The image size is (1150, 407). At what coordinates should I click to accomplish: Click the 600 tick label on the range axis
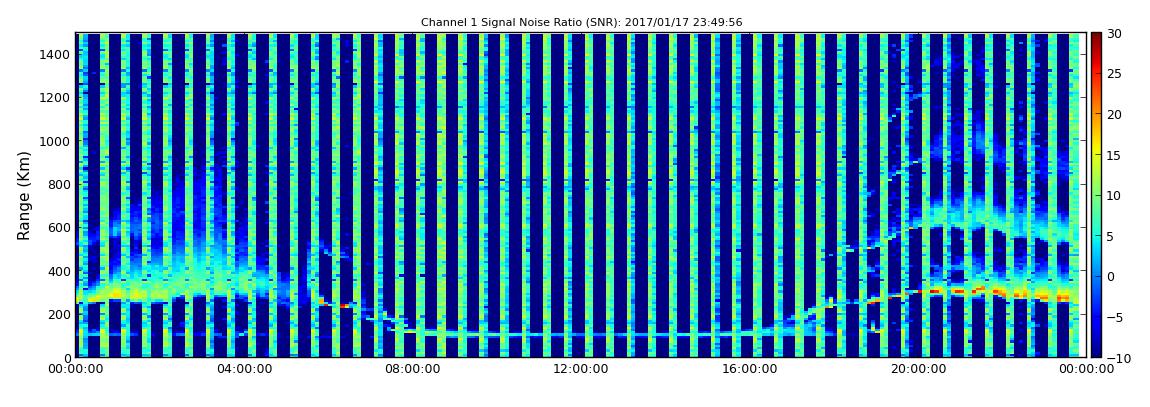coord(59,227)
